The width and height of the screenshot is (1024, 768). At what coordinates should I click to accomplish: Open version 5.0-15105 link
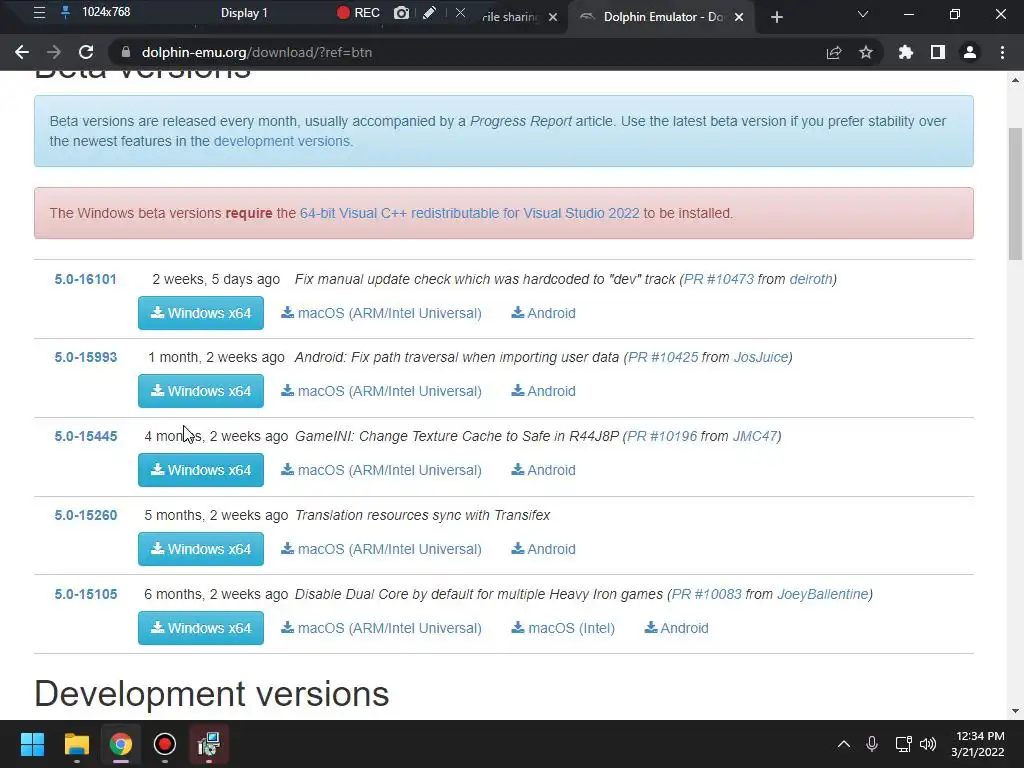(x=86, y=594)
